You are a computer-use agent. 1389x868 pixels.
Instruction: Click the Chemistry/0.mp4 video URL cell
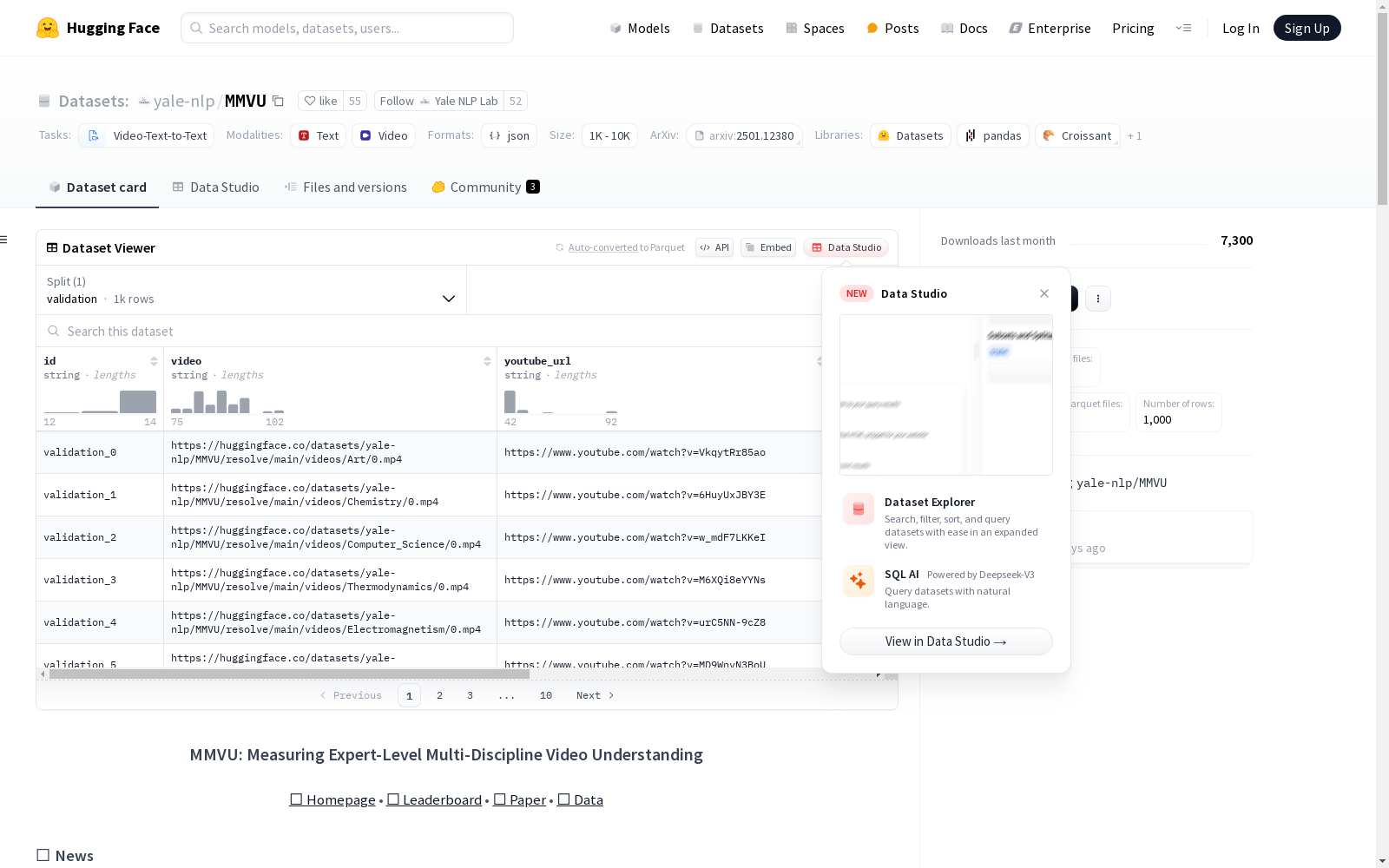tap(330, 495)
